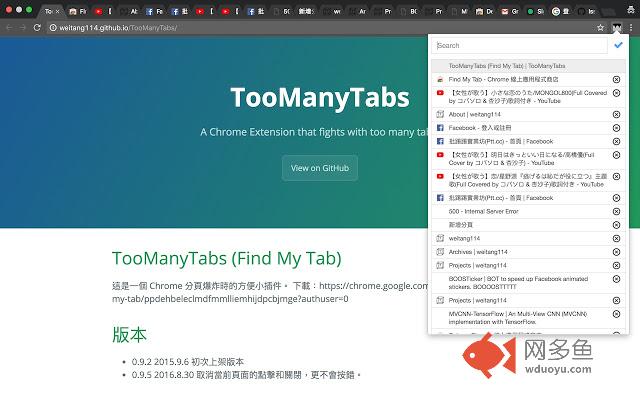Toggle the blue checkmark beside Search
The width and height of the screenshot is (640, 400).
coord(618,45)
